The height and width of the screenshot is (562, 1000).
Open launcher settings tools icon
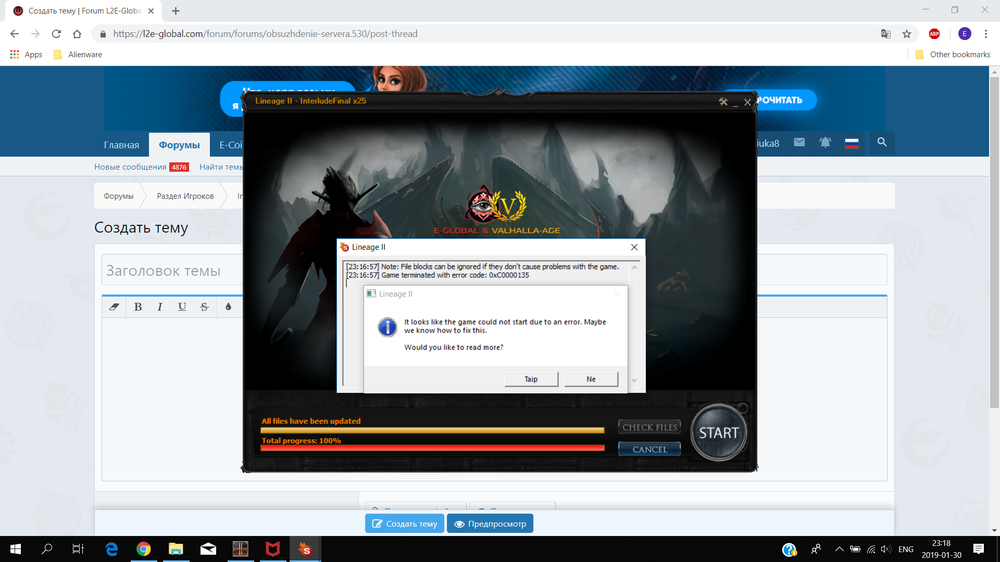[723, 101]
